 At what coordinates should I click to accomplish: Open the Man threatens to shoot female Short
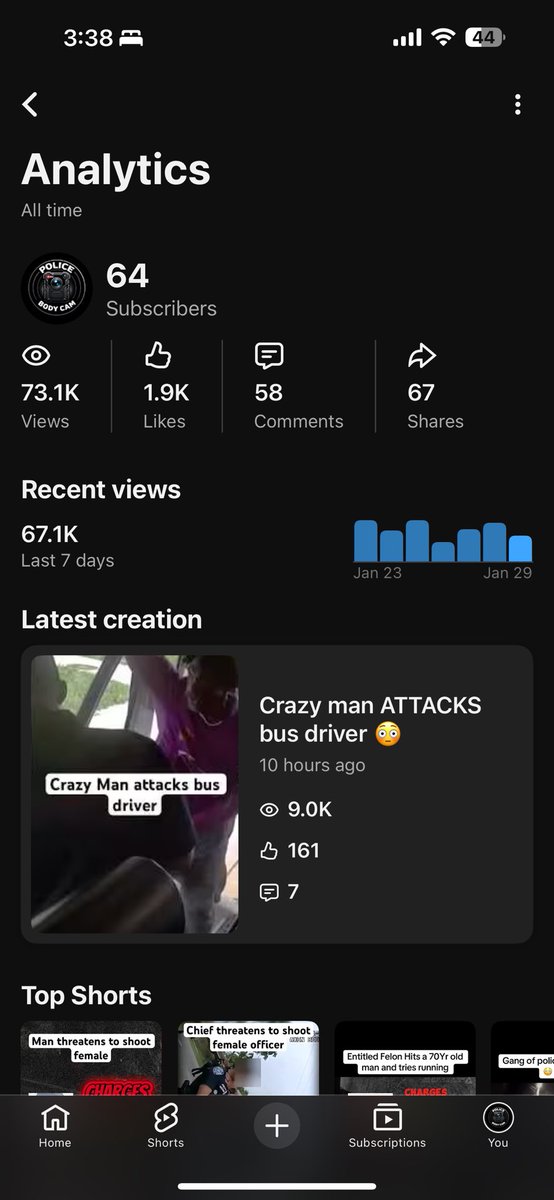tap(91, 1057)
